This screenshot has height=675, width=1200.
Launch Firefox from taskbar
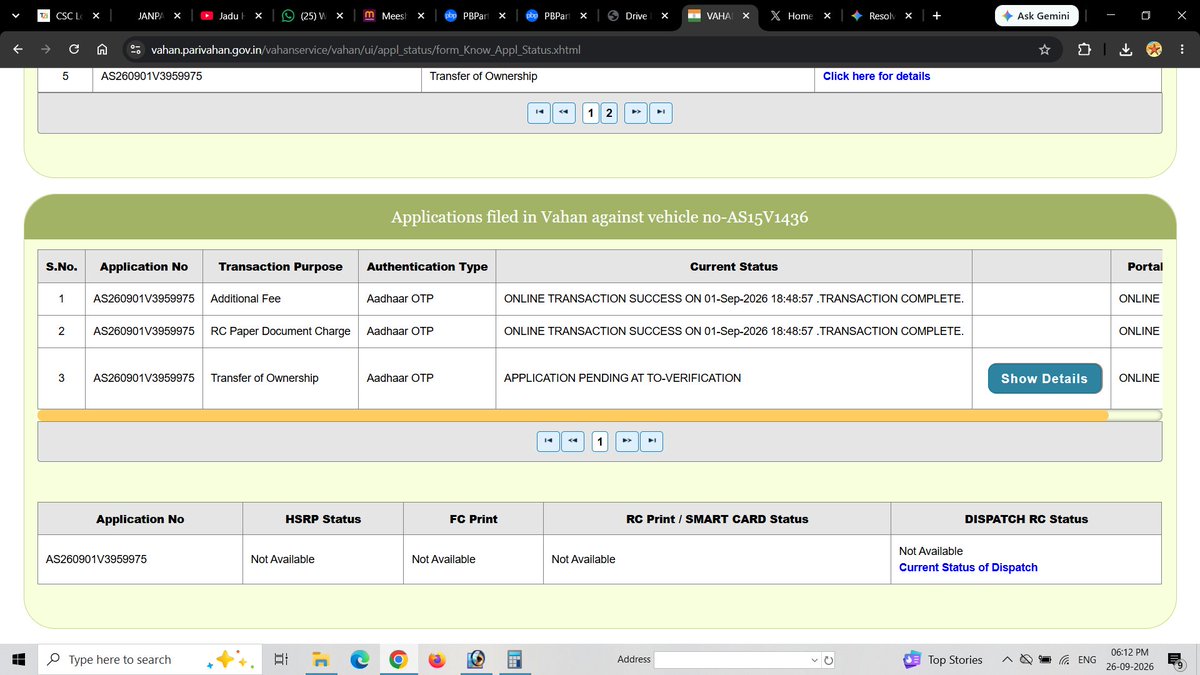click(x=437, y=659)
